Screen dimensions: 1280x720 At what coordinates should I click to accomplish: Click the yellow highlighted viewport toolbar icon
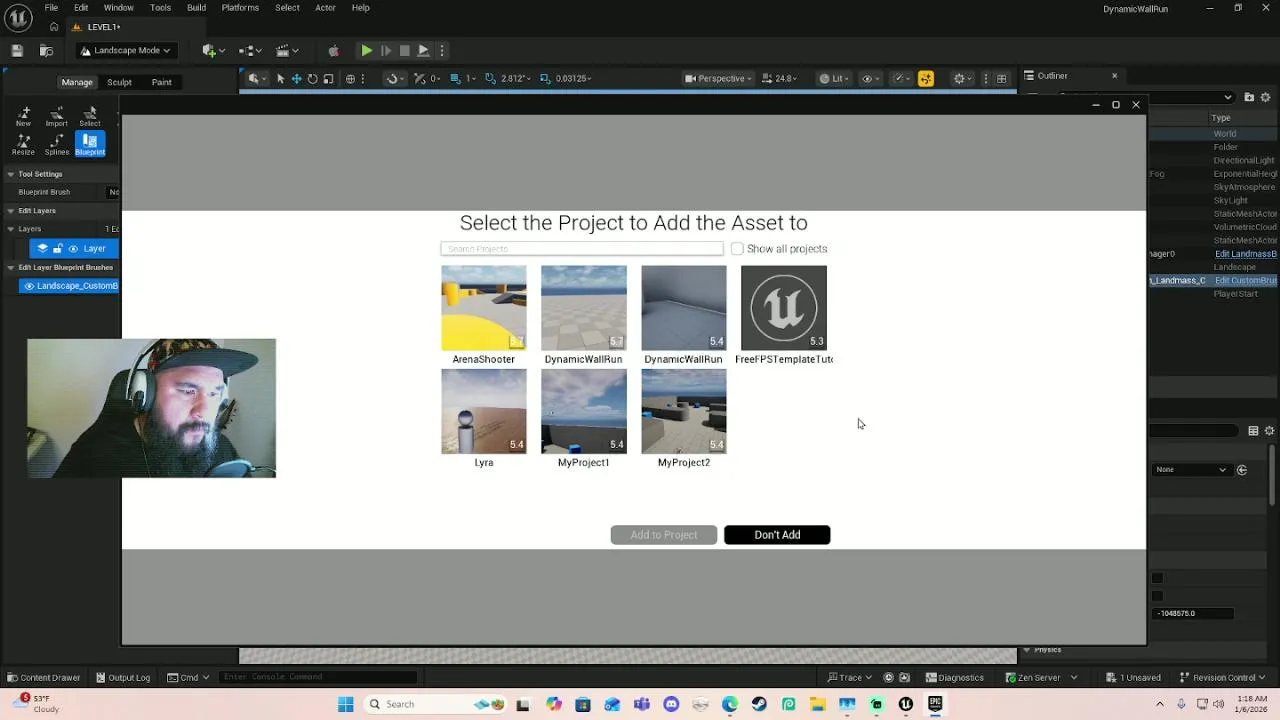pos(926,78)
